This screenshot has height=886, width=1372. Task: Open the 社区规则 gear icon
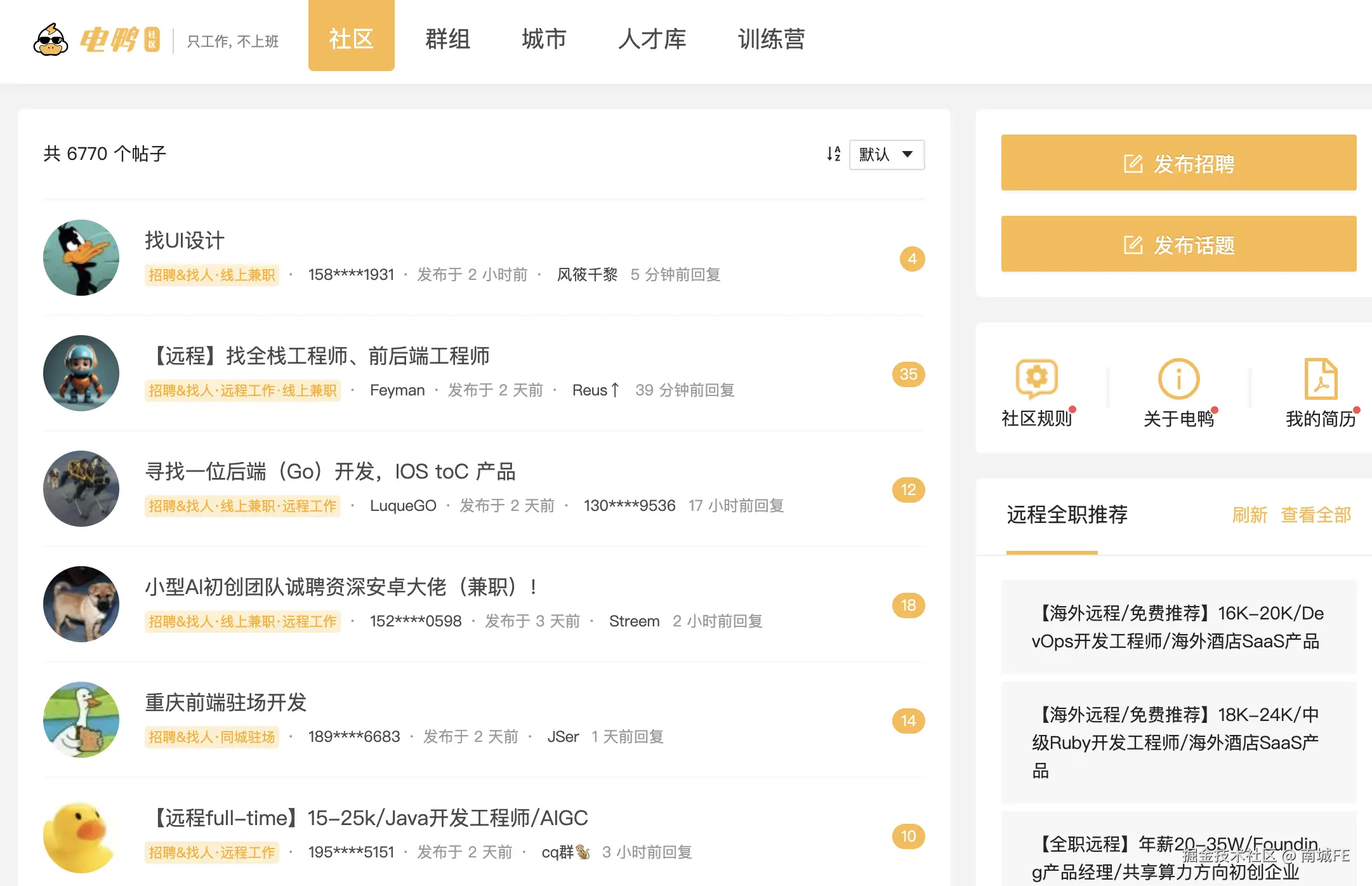[x=1036, y=379]
